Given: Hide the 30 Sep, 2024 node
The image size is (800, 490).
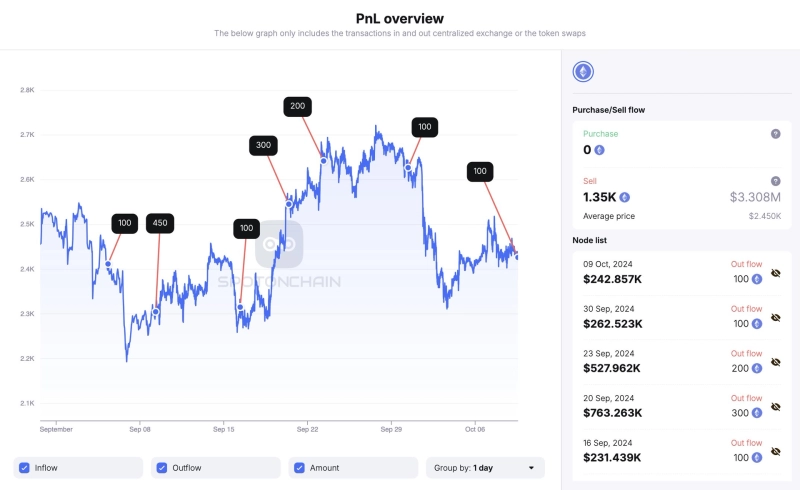Looking at the screenshot, I should click(775, 318).
